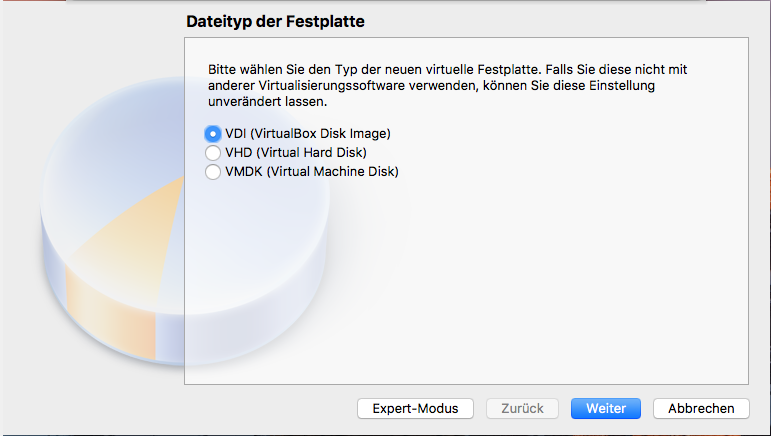Switch to Expert-Modus
The height and width of the screenshot is (436, 771).
[415, 408]
